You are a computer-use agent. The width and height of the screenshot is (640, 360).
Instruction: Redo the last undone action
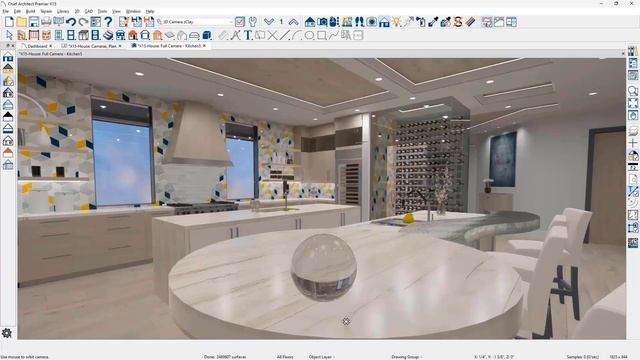(83, 22)
